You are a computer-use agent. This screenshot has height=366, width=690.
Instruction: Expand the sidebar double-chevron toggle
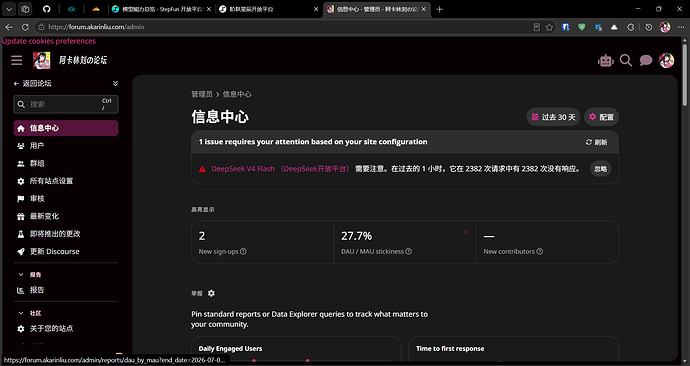click(x=115, y=83)
